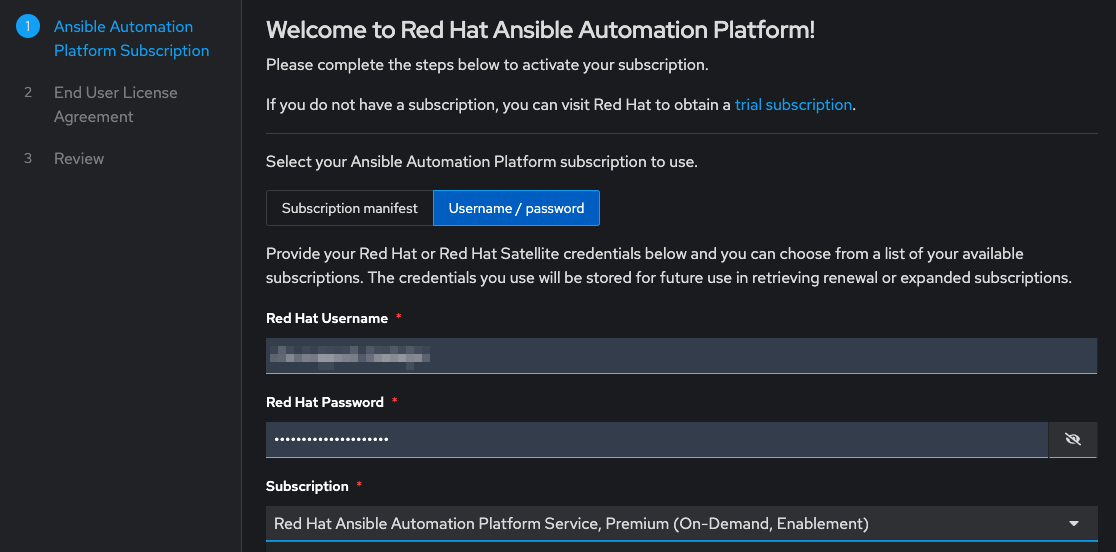
Task: Go to End User License Agreement step
Action: (115, 105)
